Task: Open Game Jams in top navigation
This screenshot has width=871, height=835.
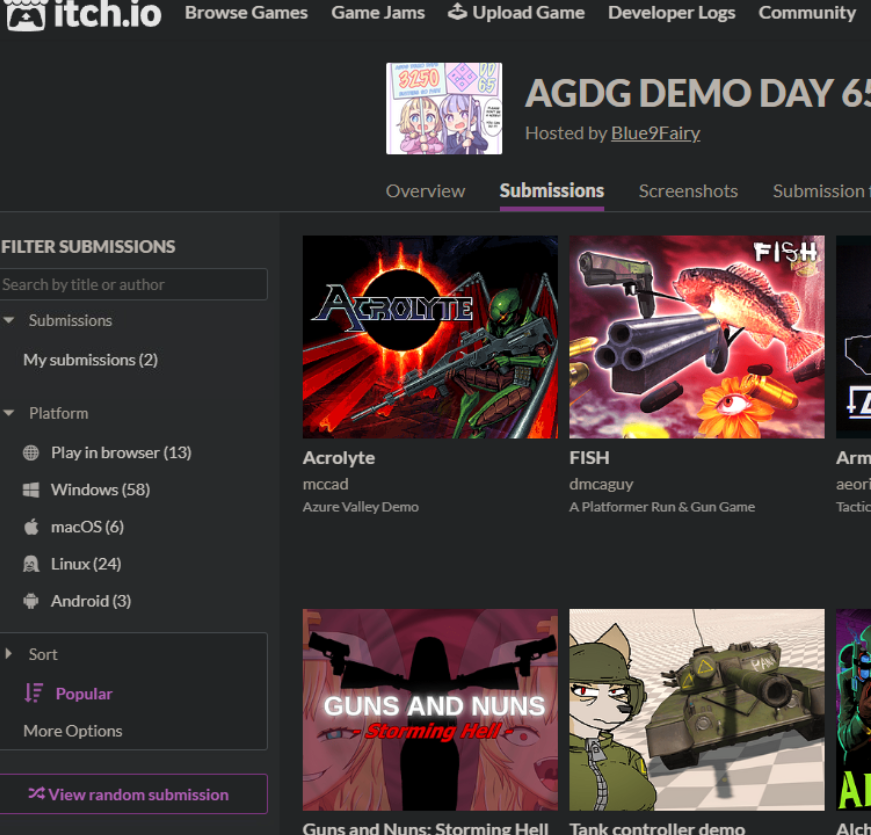Action: point(378,12)
